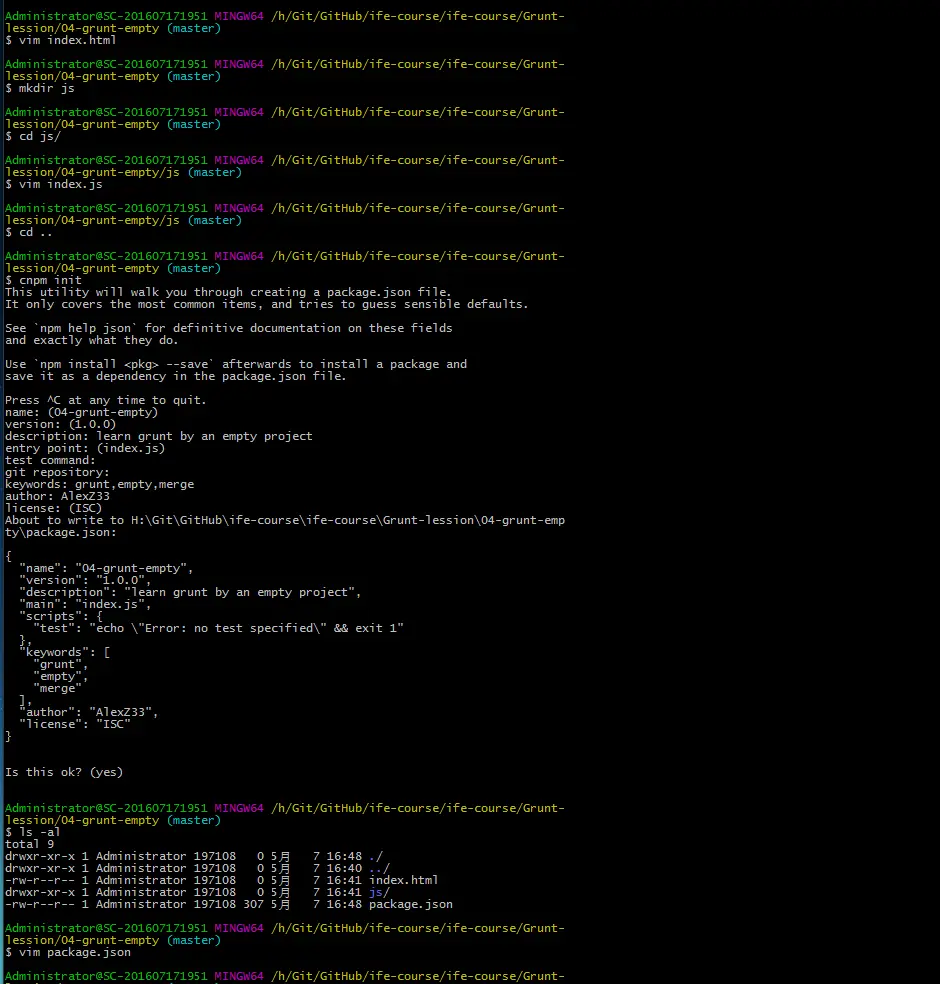Screen dimensions: 940x984
Task: Click 'package.json' in the ls listing row
Action: [x=410, y=905]
